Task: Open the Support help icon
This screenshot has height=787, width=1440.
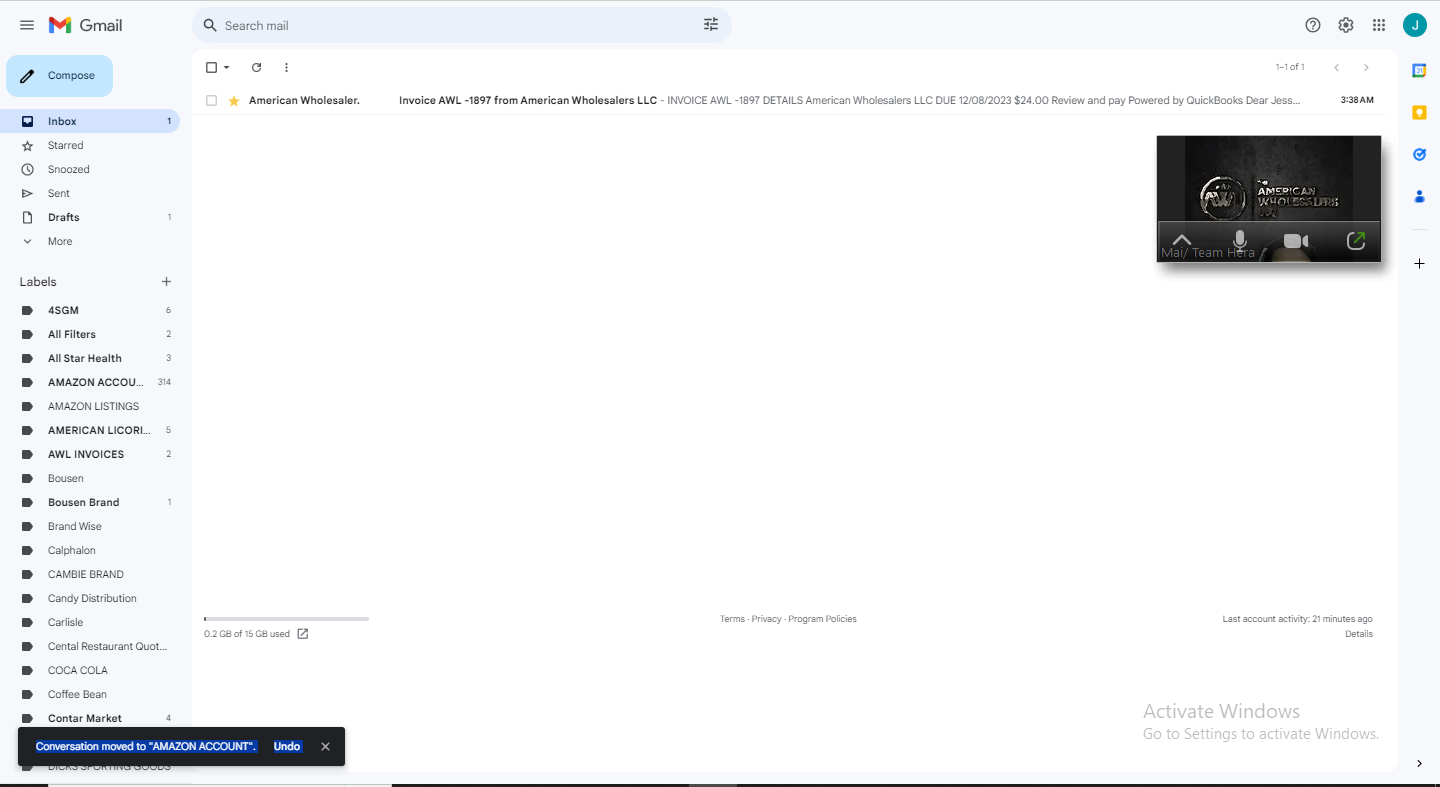Action: tap(1313, 25)
